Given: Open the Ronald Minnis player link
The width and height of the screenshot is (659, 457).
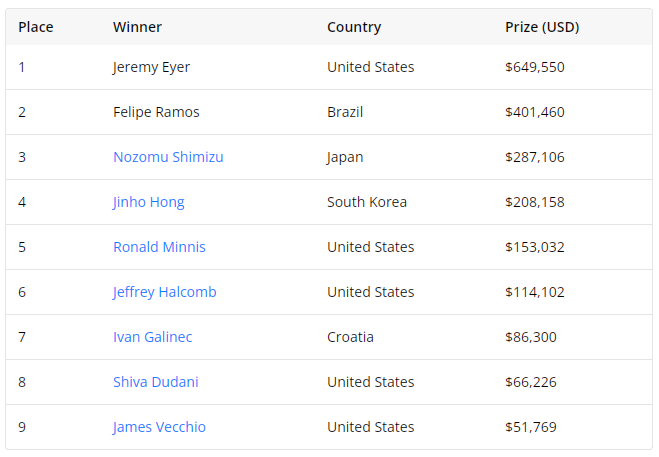Looking at the screenshot, I should click(x=159, y=247).
